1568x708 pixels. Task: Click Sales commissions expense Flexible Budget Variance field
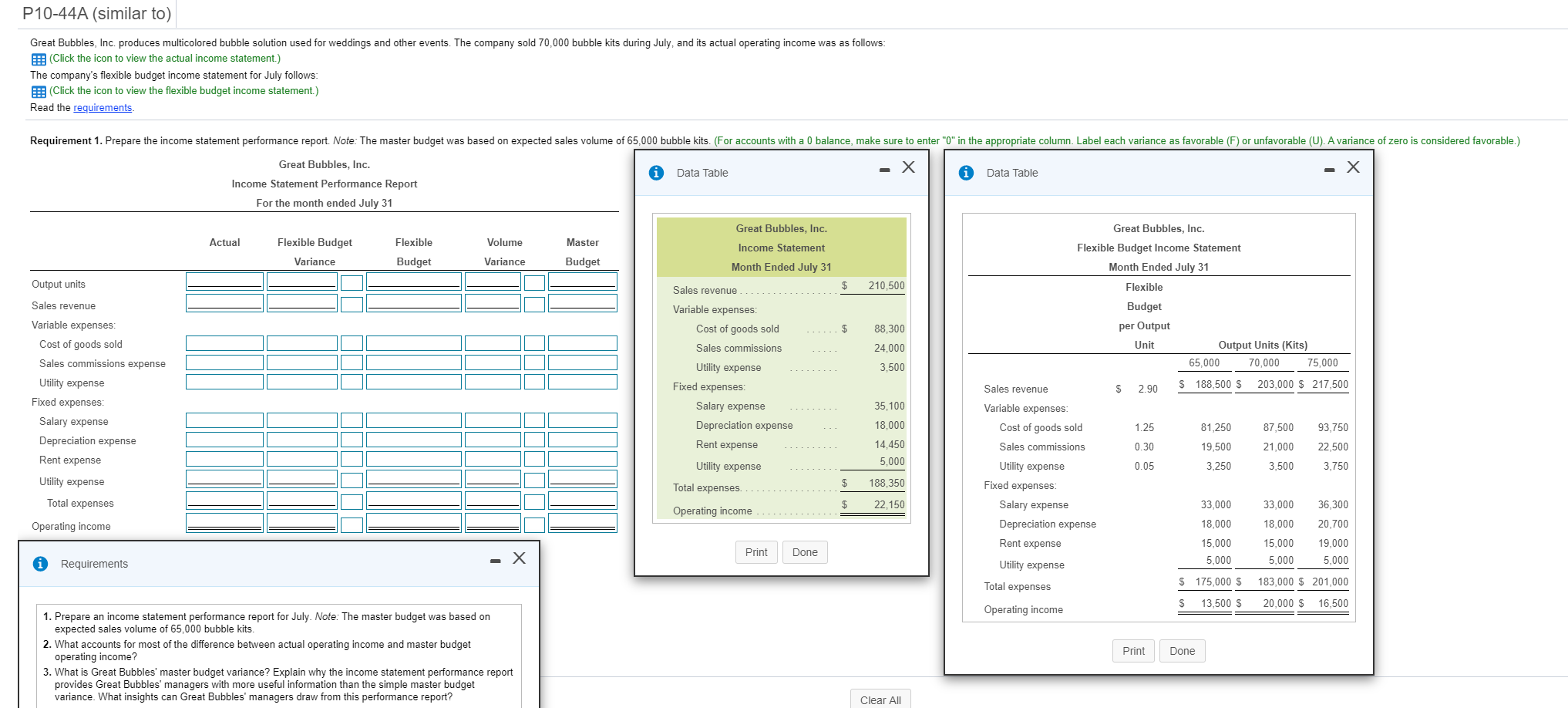pos(302,362)
